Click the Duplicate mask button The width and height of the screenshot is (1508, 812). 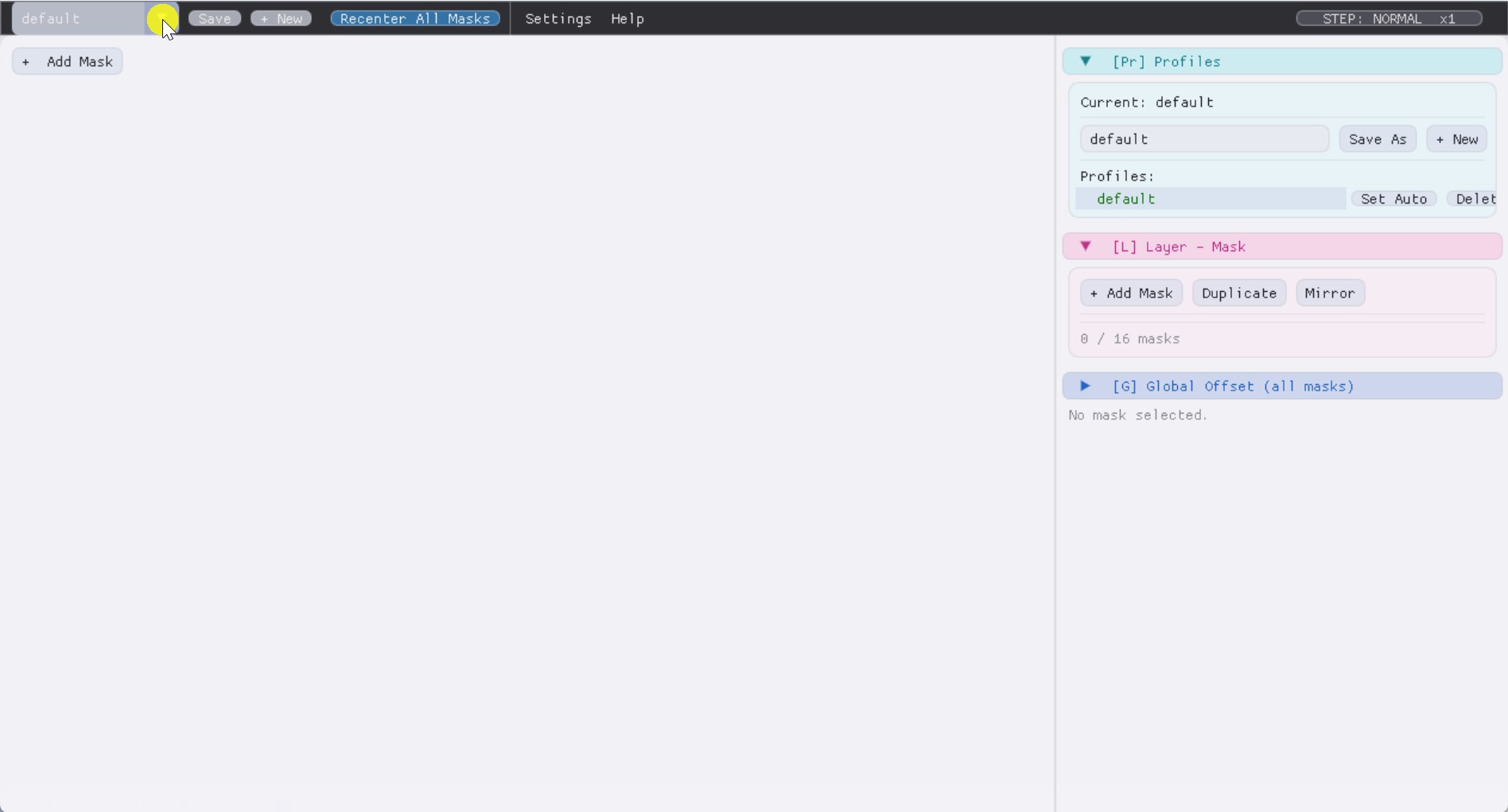coord(1238,293)
